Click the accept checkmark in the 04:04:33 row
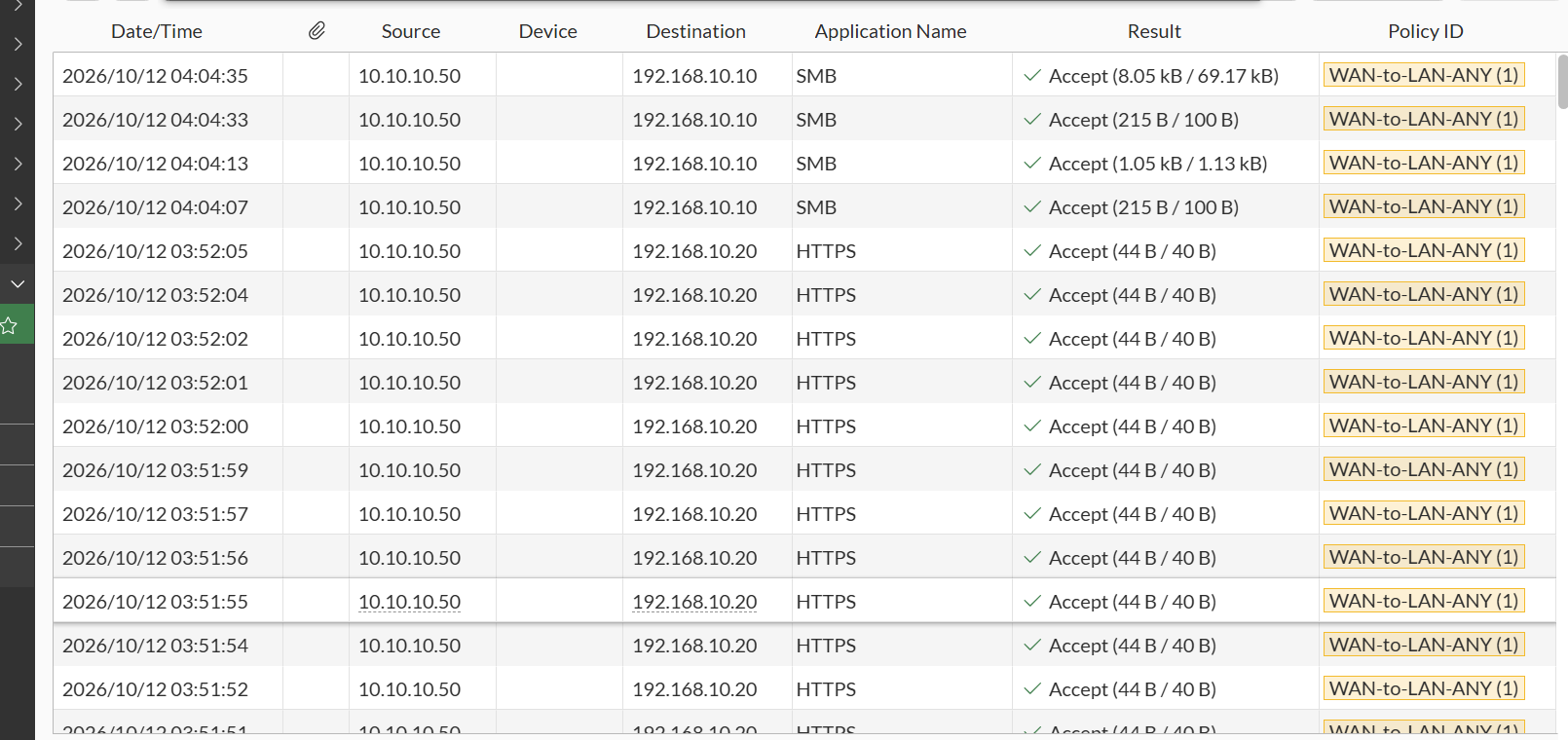The image size is (1568, 740). (1032, 119)
